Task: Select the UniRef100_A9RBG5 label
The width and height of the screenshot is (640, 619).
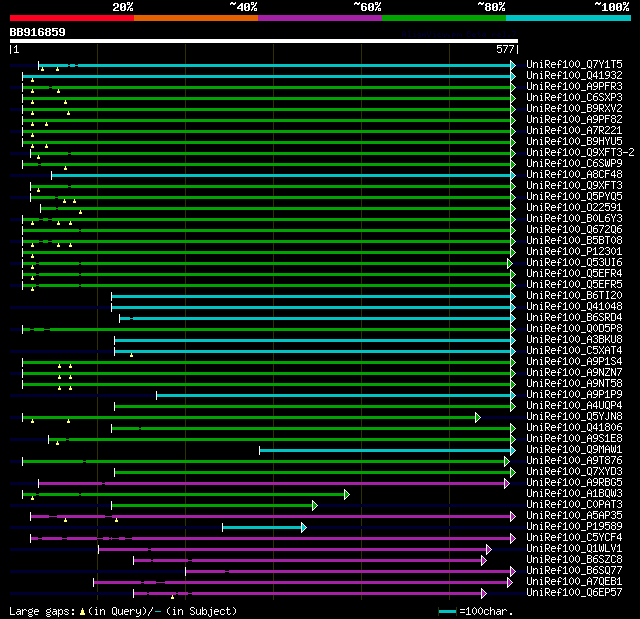Action: pyautogui.click(x=574, y=483)
